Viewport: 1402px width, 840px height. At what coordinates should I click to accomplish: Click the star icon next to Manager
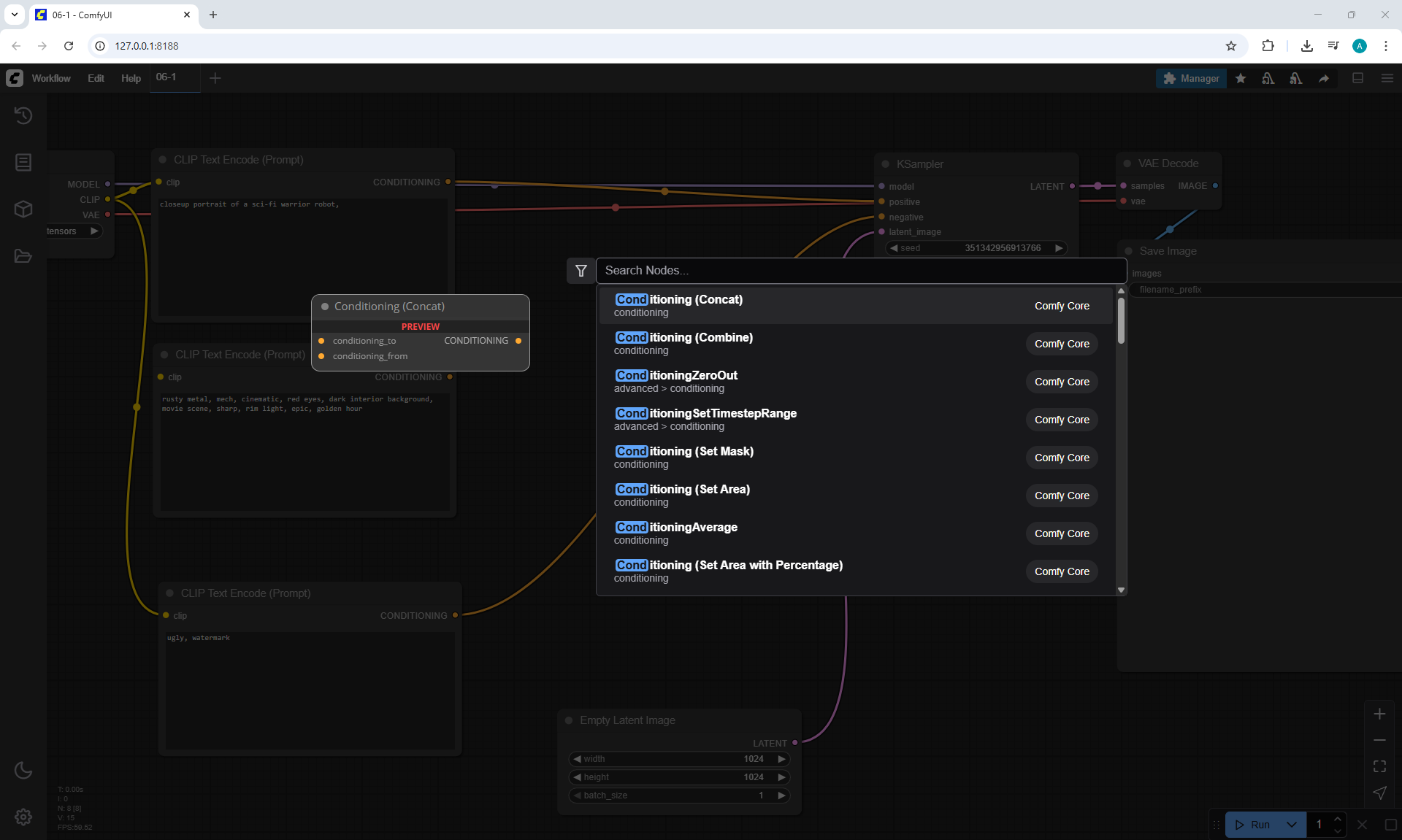coord(1241,78)
